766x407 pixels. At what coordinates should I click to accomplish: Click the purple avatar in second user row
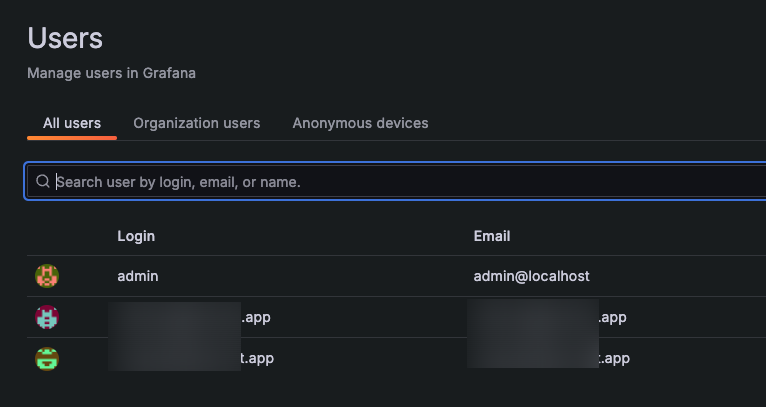coord(47,317)
